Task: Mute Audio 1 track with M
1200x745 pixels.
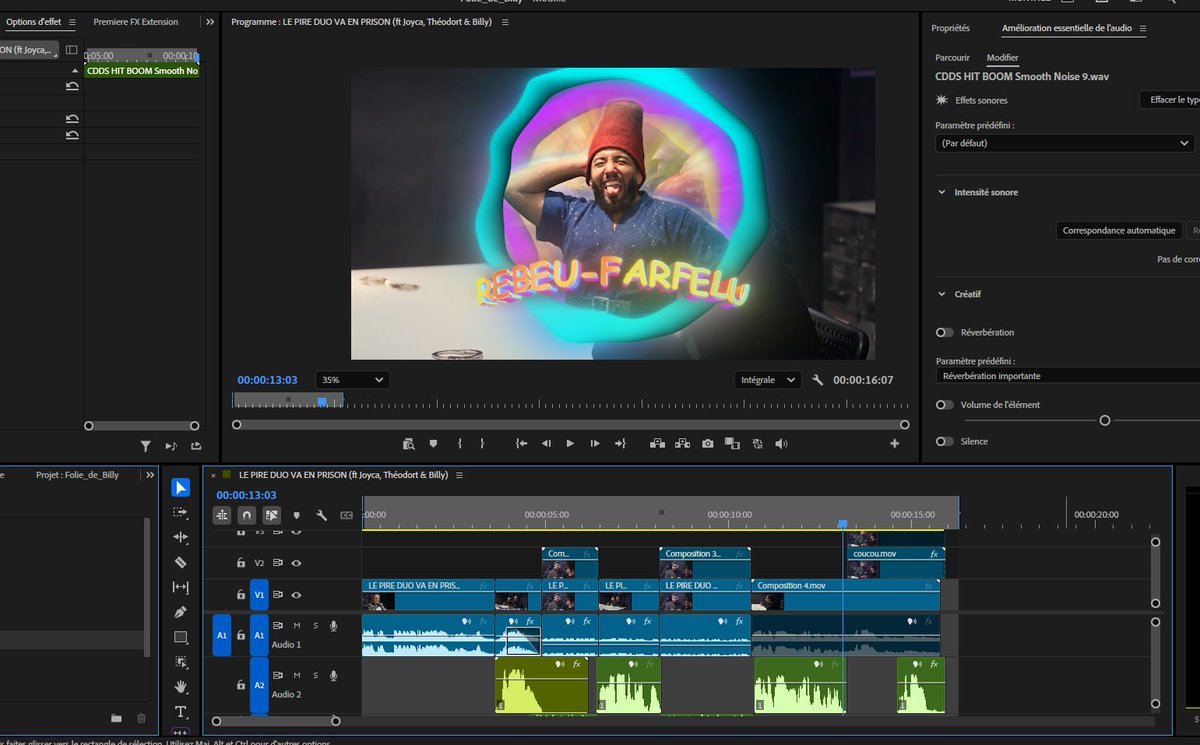Action: point(296,625)
